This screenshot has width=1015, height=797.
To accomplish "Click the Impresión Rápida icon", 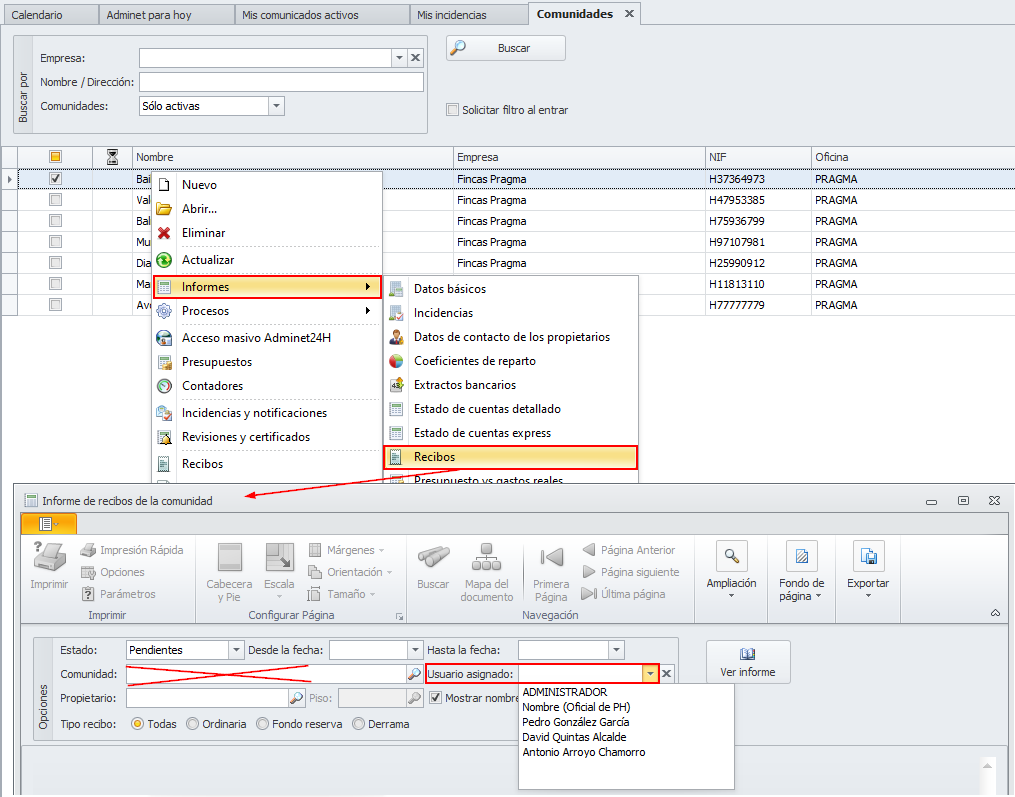I will pos(88,550).
